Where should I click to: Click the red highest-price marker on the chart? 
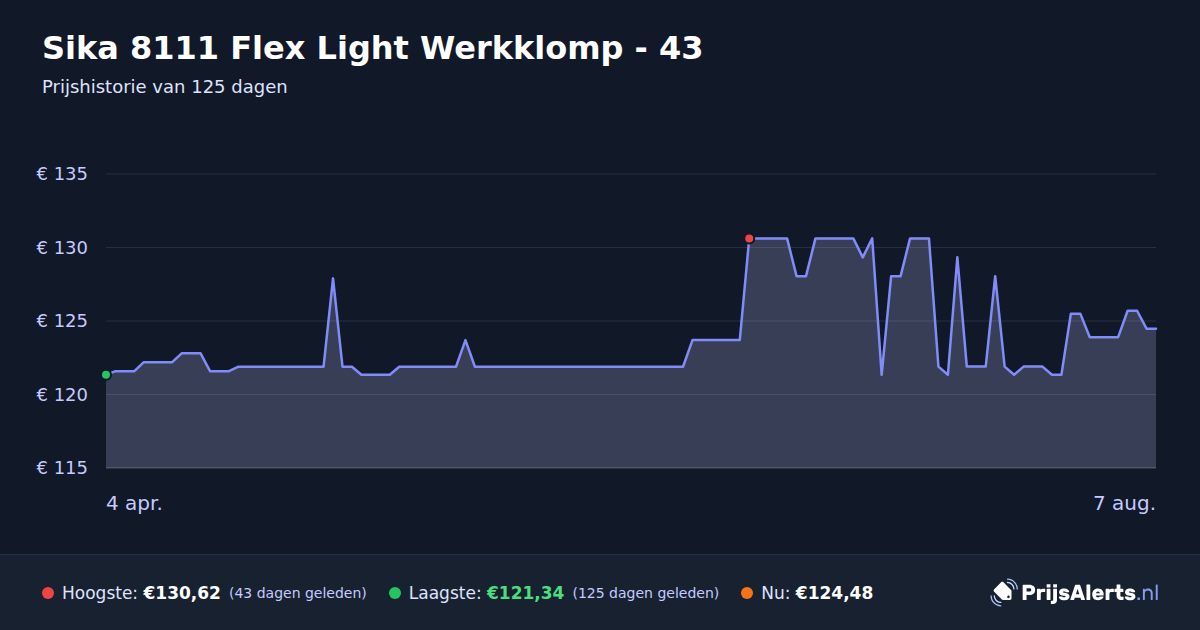pos(749,238)
